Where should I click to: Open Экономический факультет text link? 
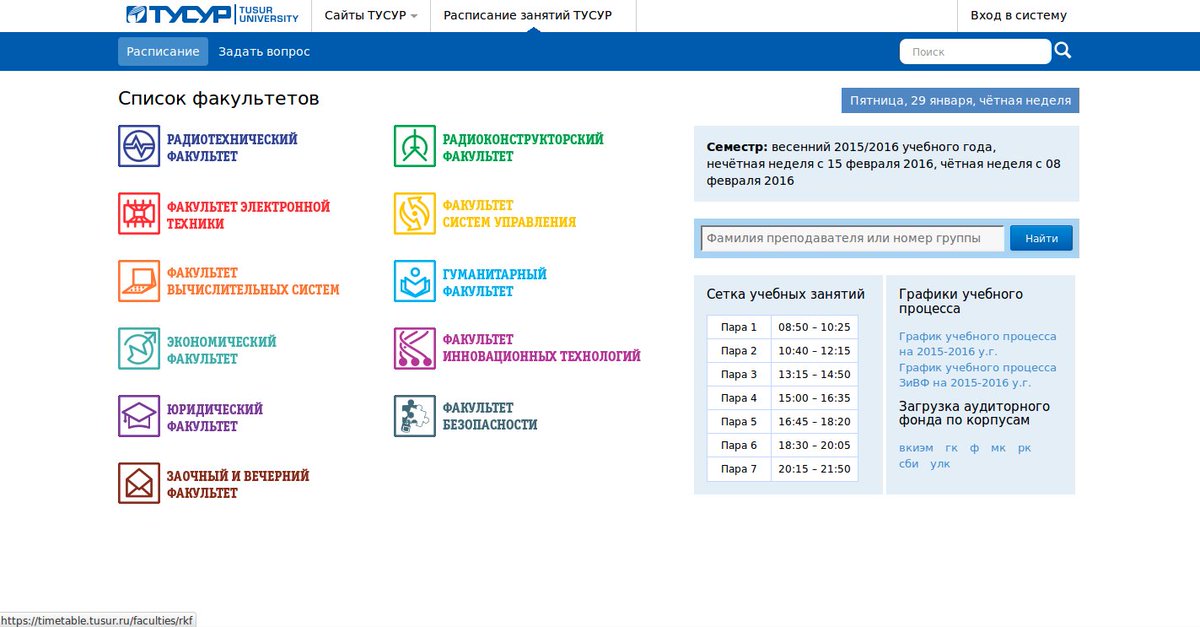point(221,350)
